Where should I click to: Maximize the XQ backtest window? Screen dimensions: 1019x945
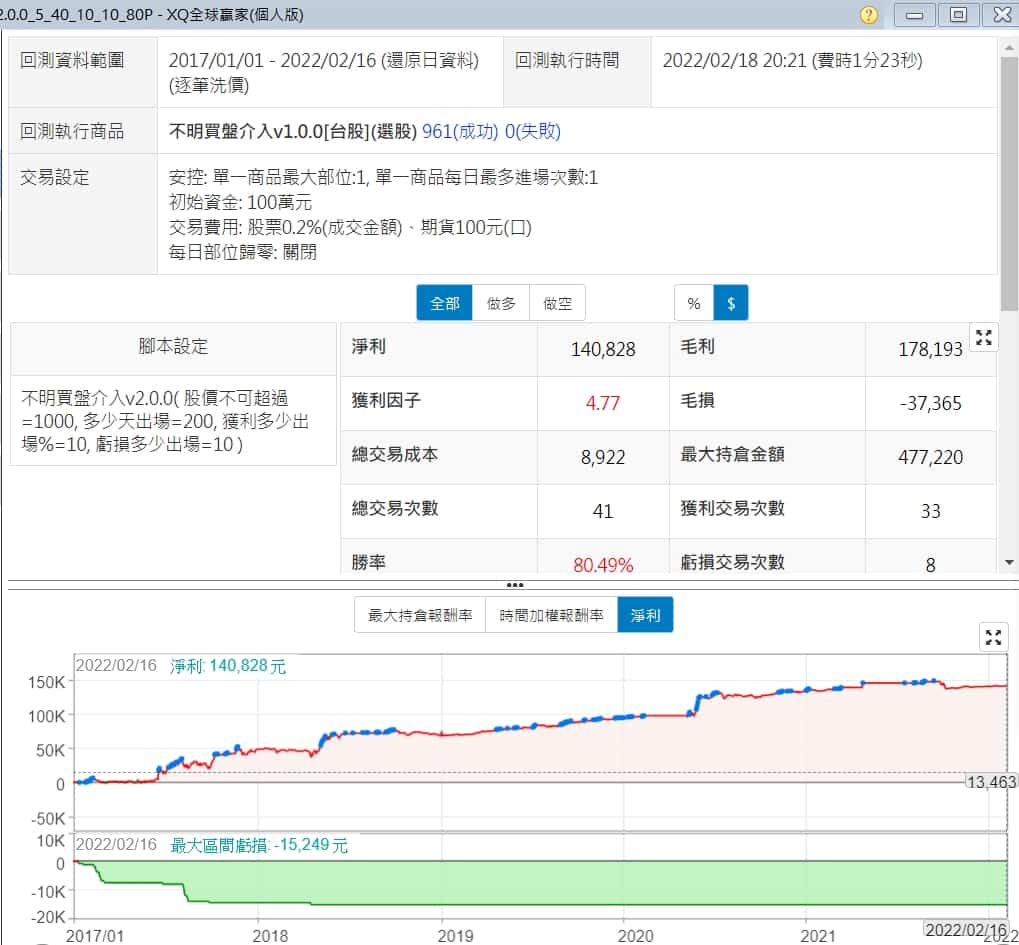click(x=958, y=14)
